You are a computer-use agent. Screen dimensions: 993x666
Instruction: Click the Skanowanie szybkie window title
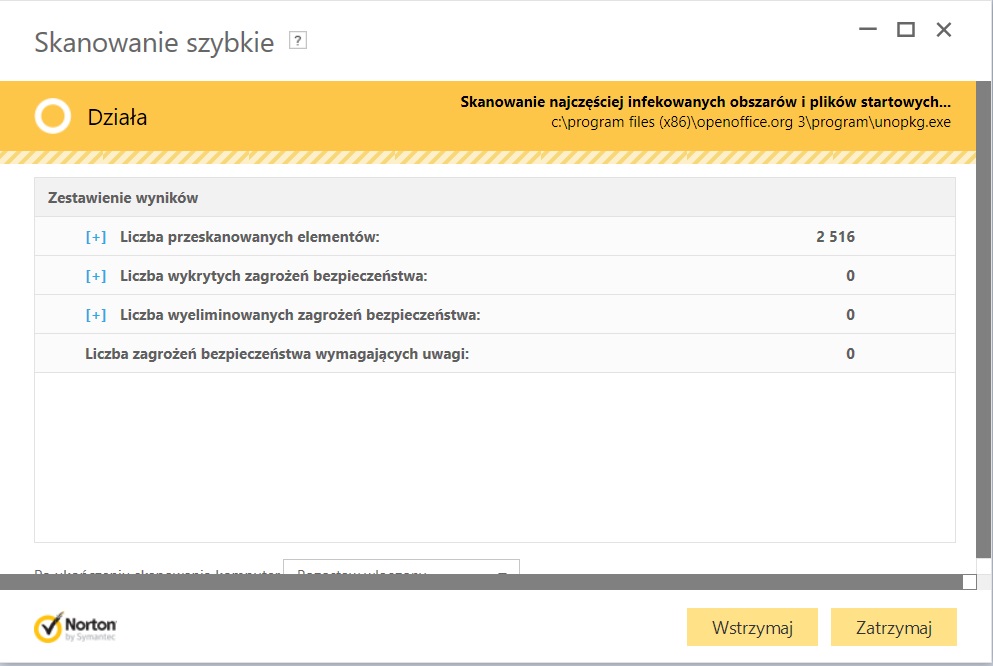154,43
